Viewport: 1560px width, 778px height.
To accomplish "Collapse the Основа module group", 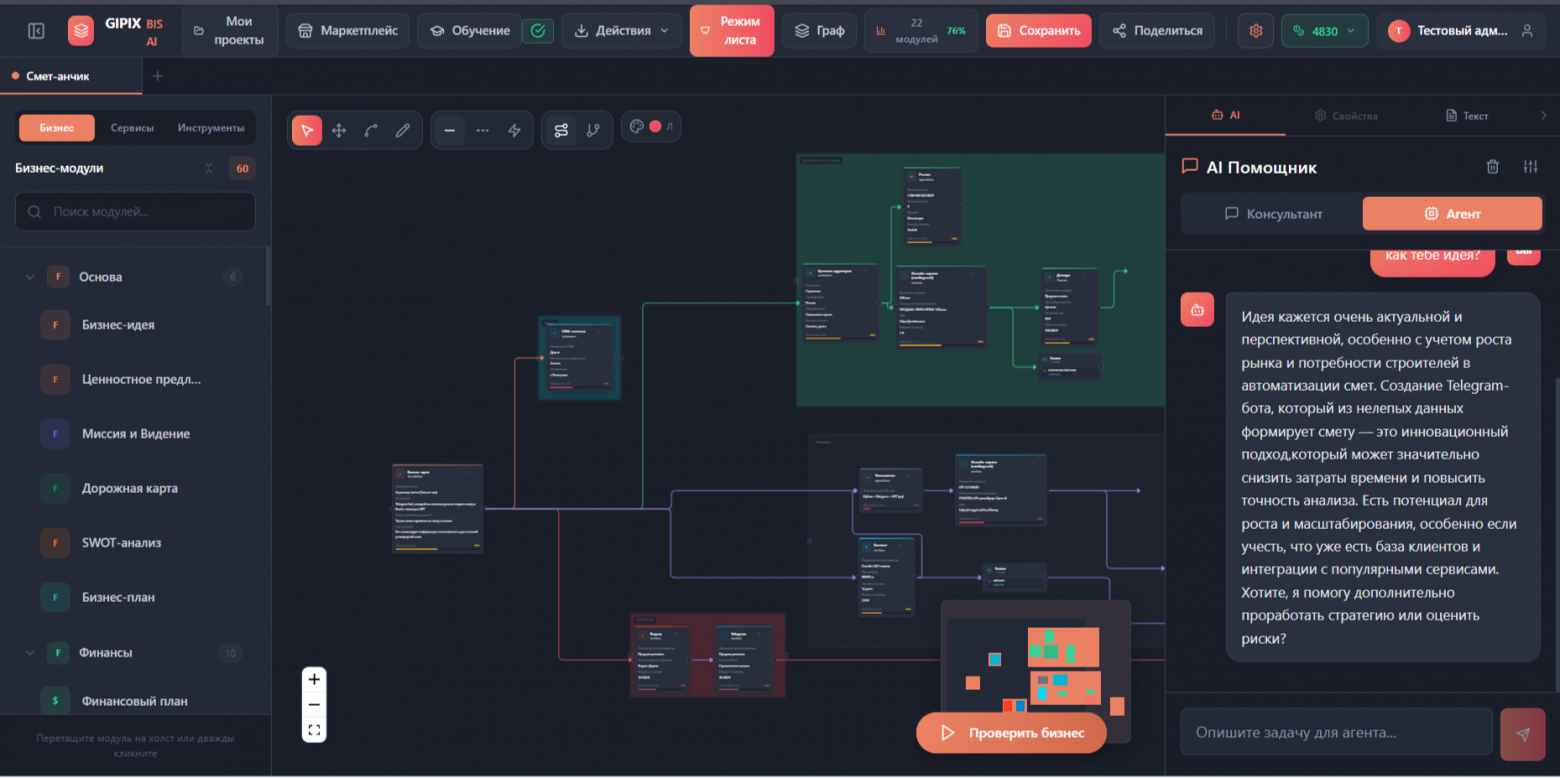I will pos(30,277).
